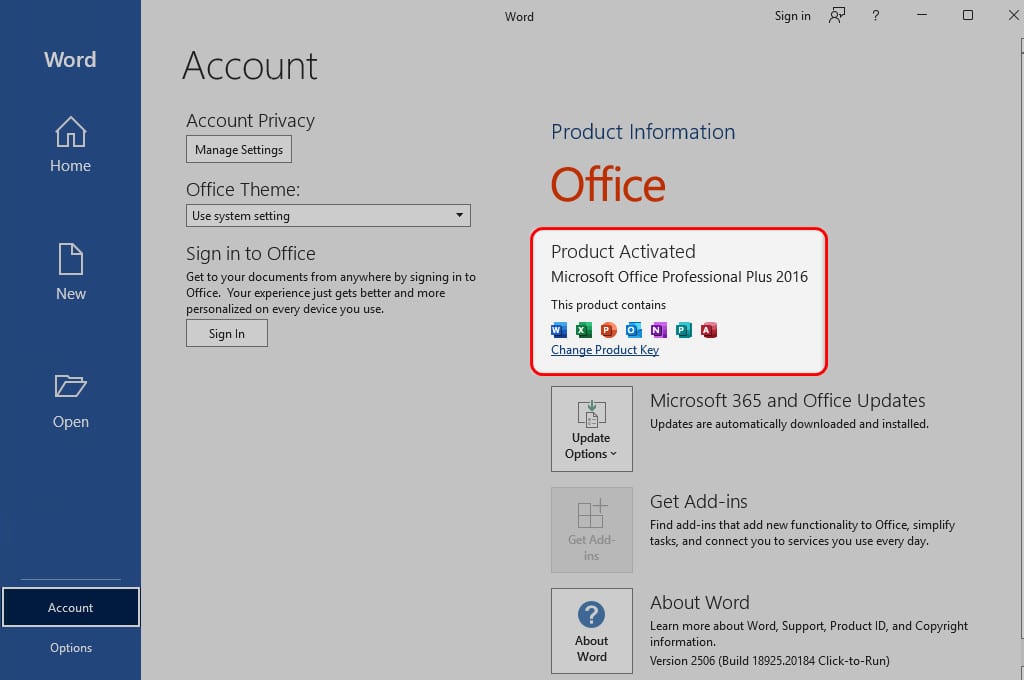Click the 'Get Add-ins' heading text

tap(698, 502)
